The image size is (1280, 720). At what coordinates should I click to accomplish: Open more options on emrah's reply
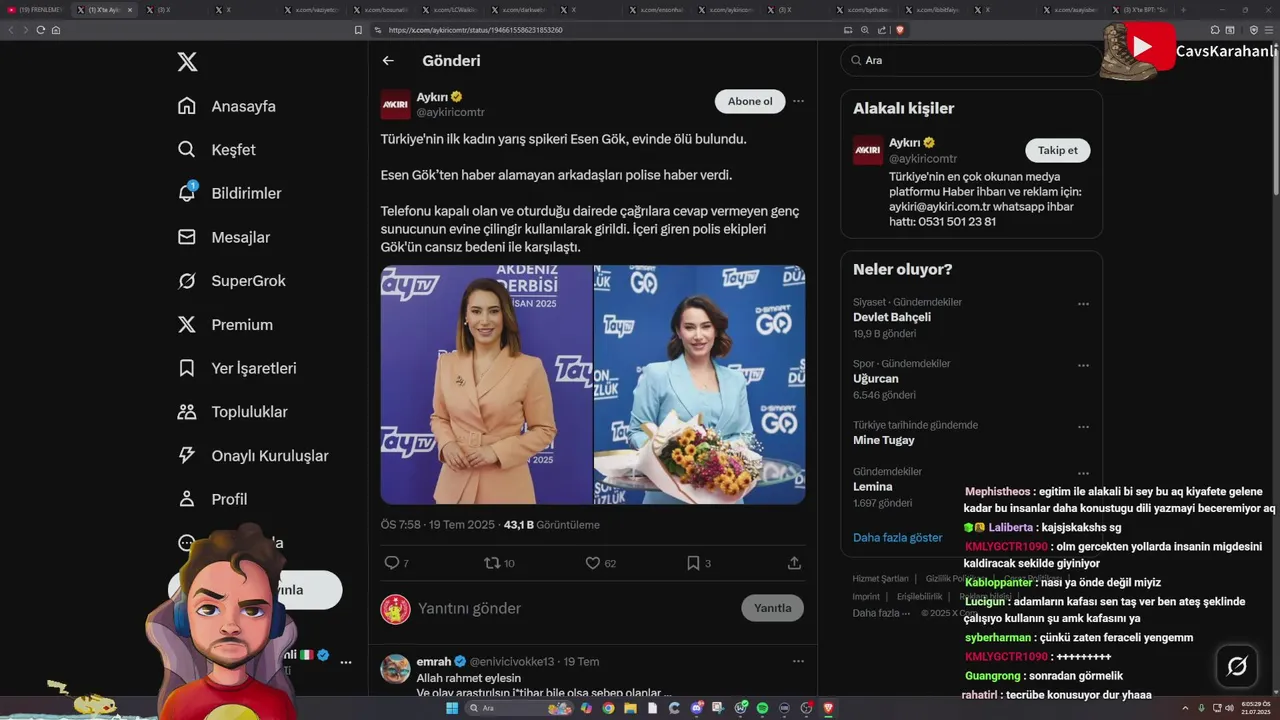pyautogui.click(x=798, y=661)
